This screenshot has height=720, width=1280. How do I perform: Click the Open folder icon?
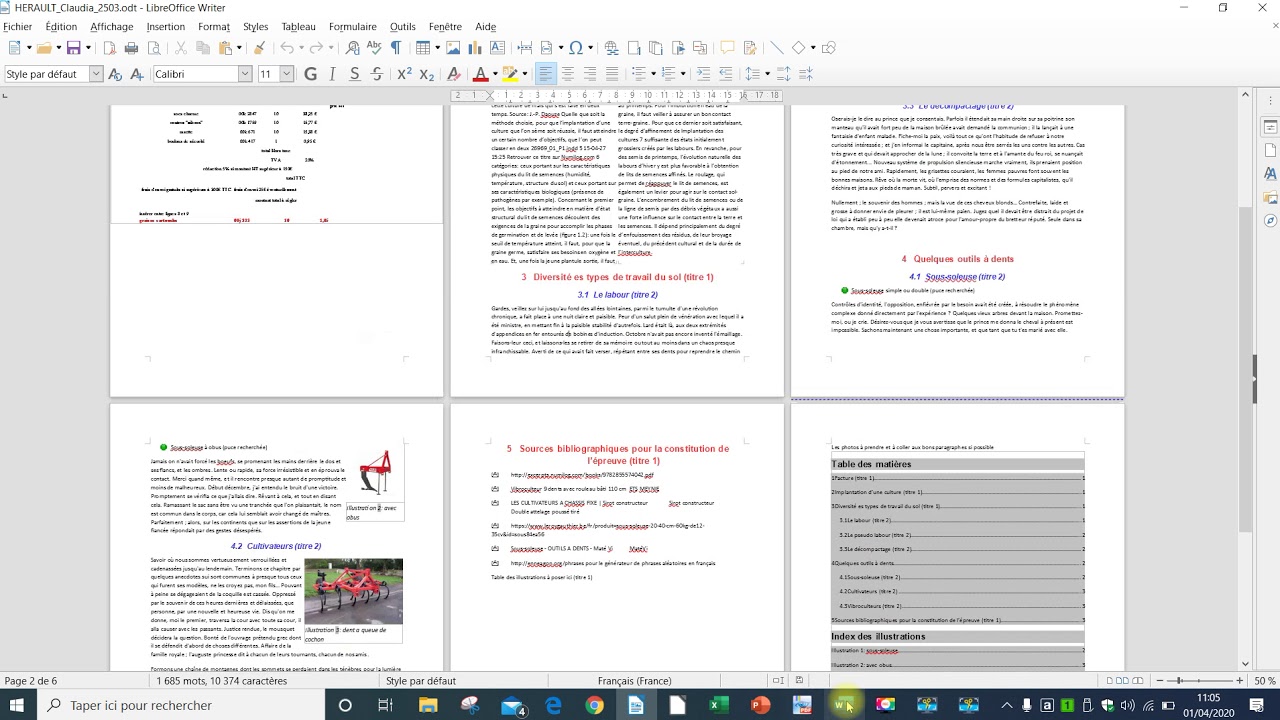pyautogui.click(x=45, y=48)
